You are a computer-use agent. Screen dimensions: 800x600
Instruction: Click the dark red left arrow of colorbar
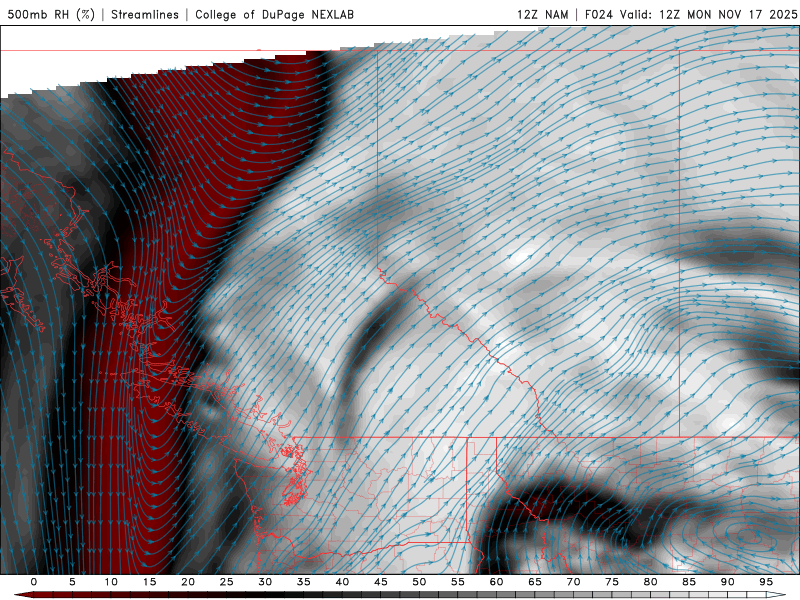pos(23,595)
